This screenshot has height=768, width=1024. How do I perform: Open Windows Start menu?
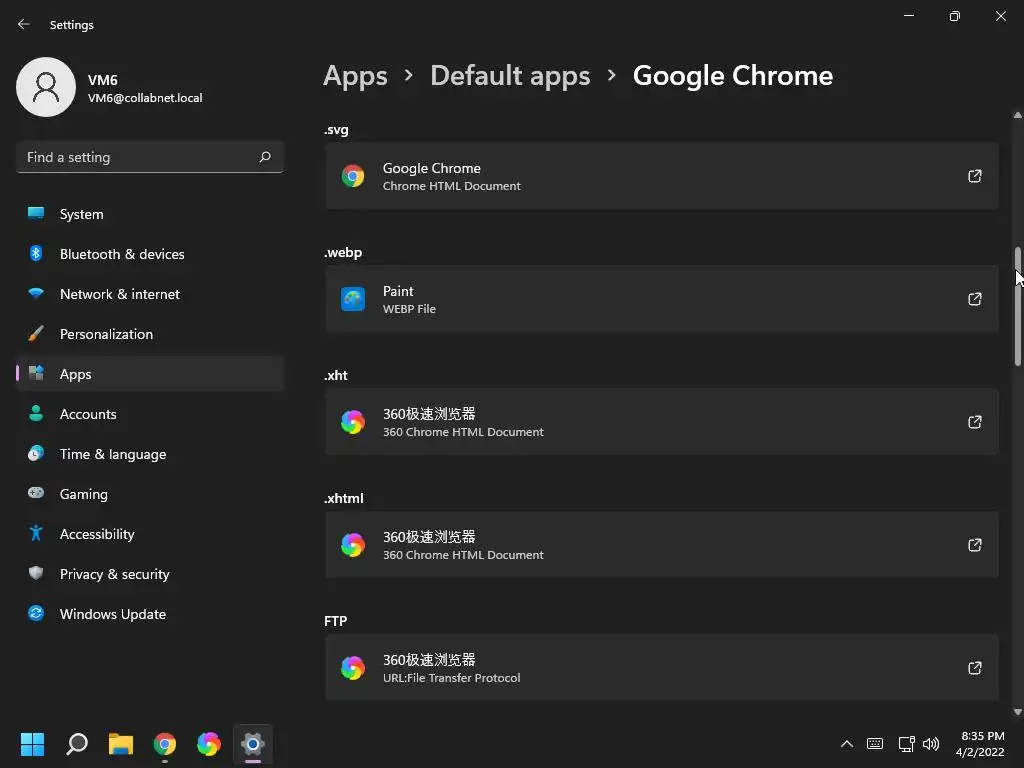tap(33, 744)
